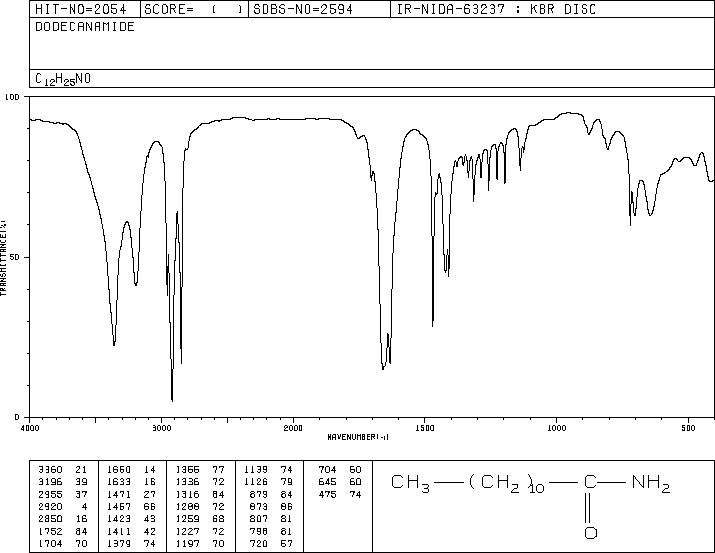Select the 1633 peak entry in table
Image resolution: width=715 pixels, height=553 pixels.
click(131, 482)
